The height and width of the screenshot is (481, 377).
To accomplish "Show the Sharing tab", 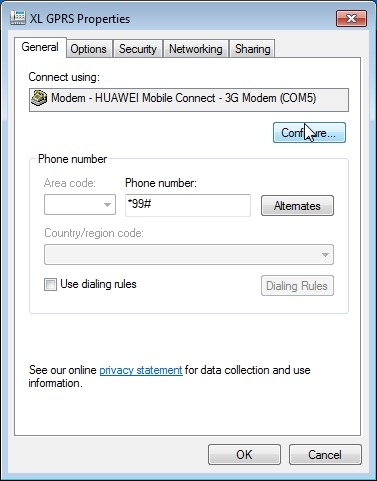I will point(252,49).
